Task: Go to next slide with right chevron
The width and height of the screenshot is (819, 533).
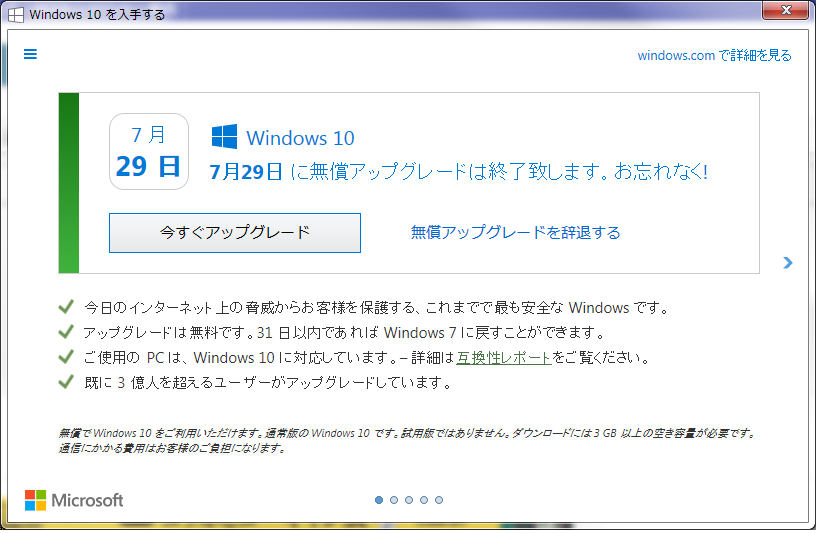Action: (788, 262)
